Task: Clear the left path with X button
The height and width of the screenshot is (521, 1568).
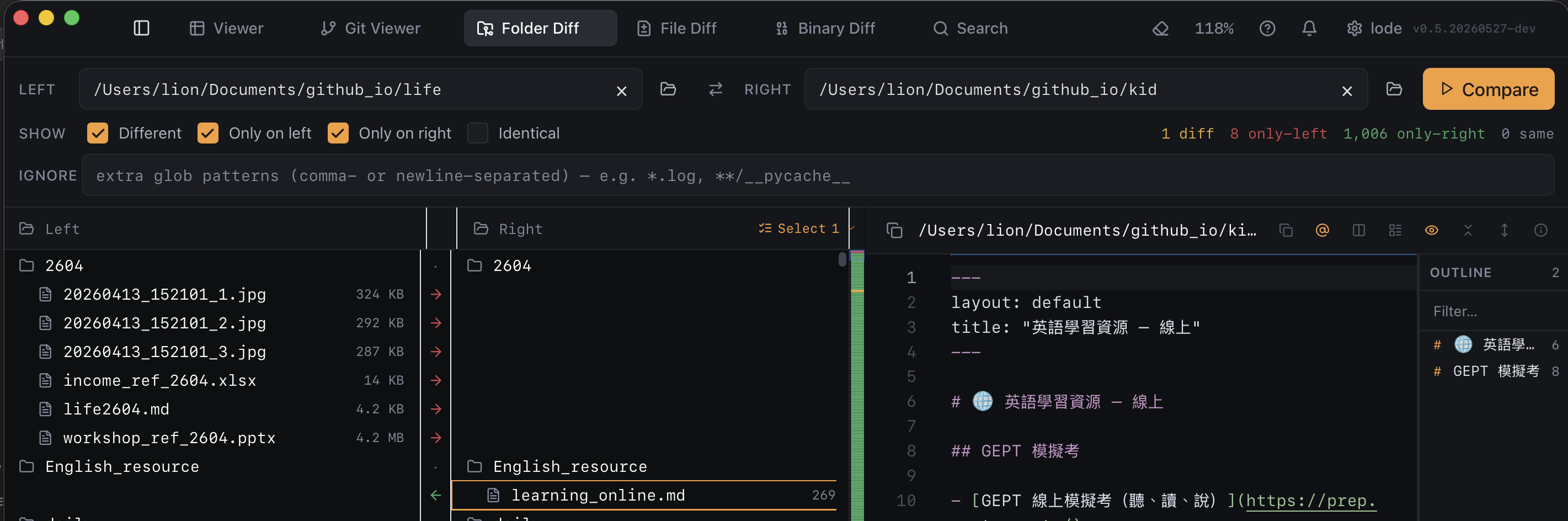Action: [621, 91]
